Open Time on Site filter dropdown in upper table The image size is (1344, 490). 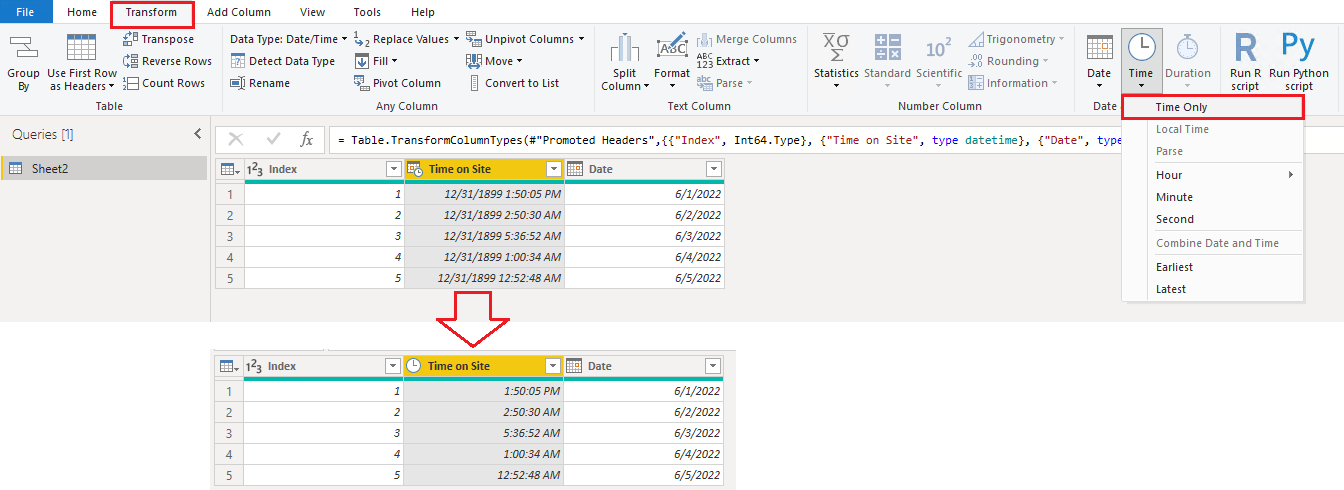point(553,170)
